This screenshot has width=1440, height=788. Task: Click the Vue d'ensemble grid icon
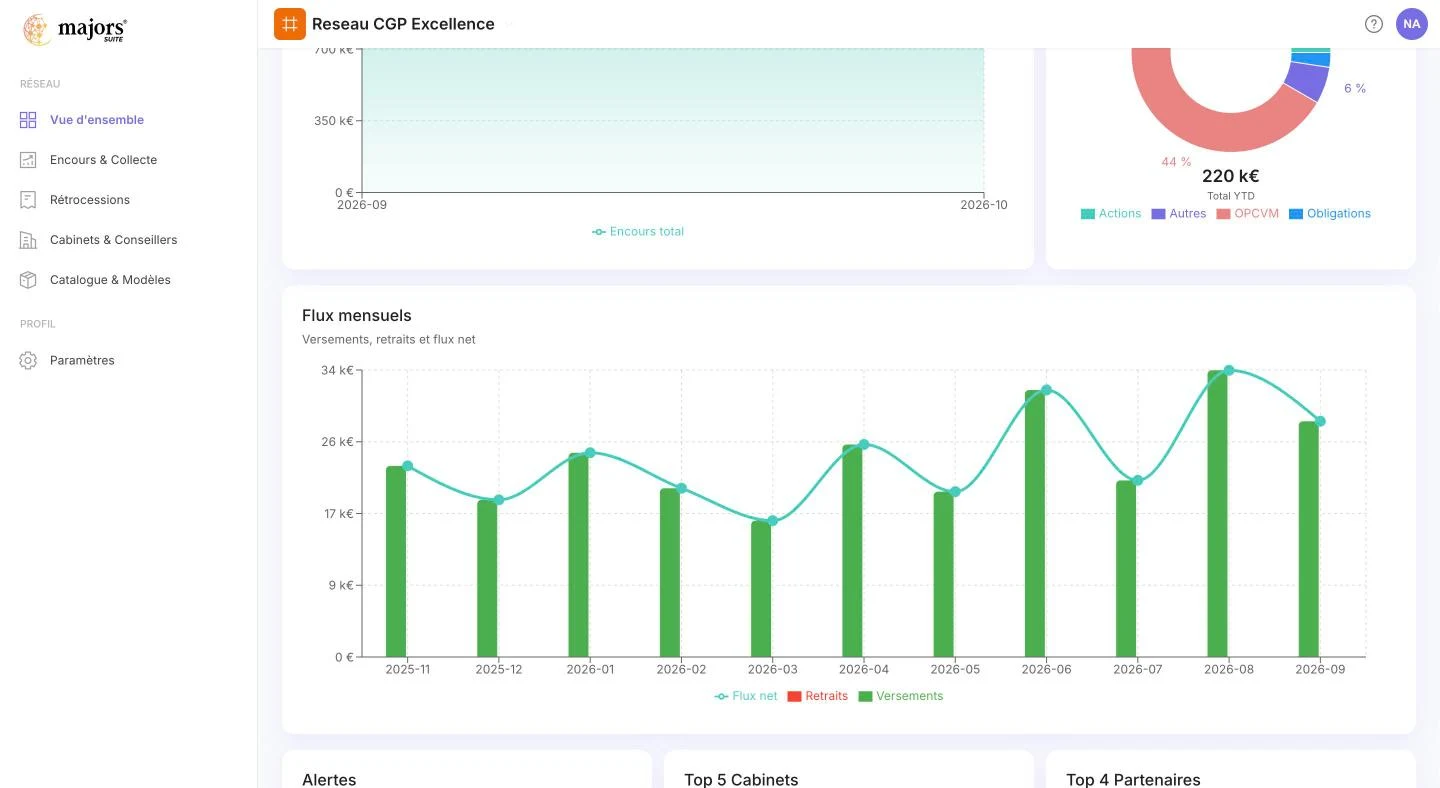pyautogui.click(x=28, y=120)
